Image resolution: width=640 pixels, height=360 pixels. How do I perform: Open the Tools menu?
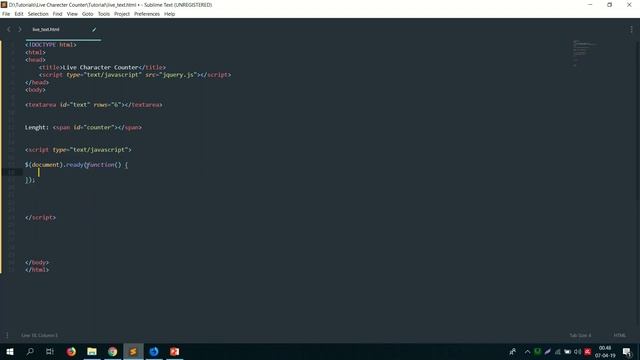pos(104,14)
